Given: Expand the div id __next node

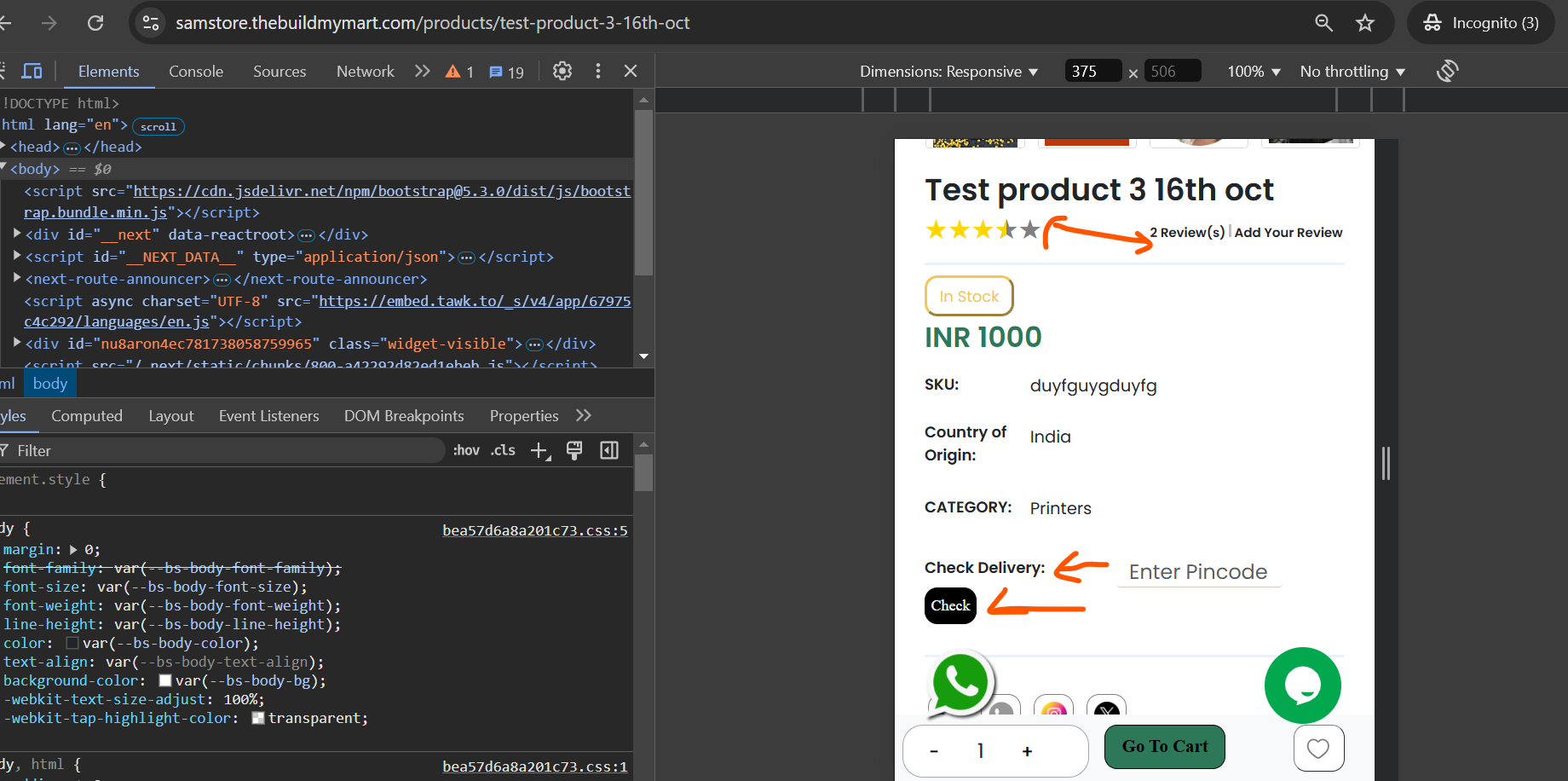Looking at the screenshot, I should (x=17, y=233).
